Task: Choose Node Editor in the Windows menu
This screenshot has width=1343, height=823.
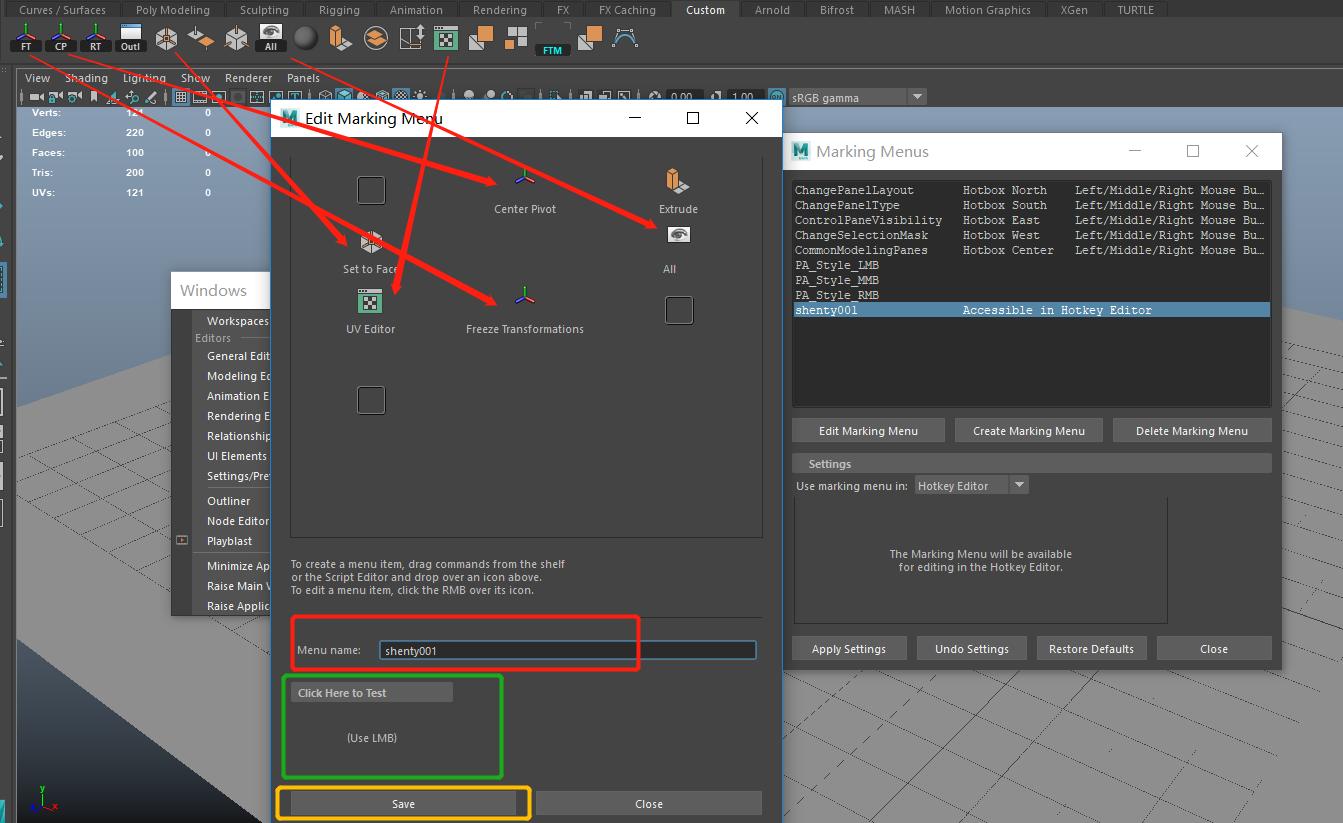Action: [232, 521]
